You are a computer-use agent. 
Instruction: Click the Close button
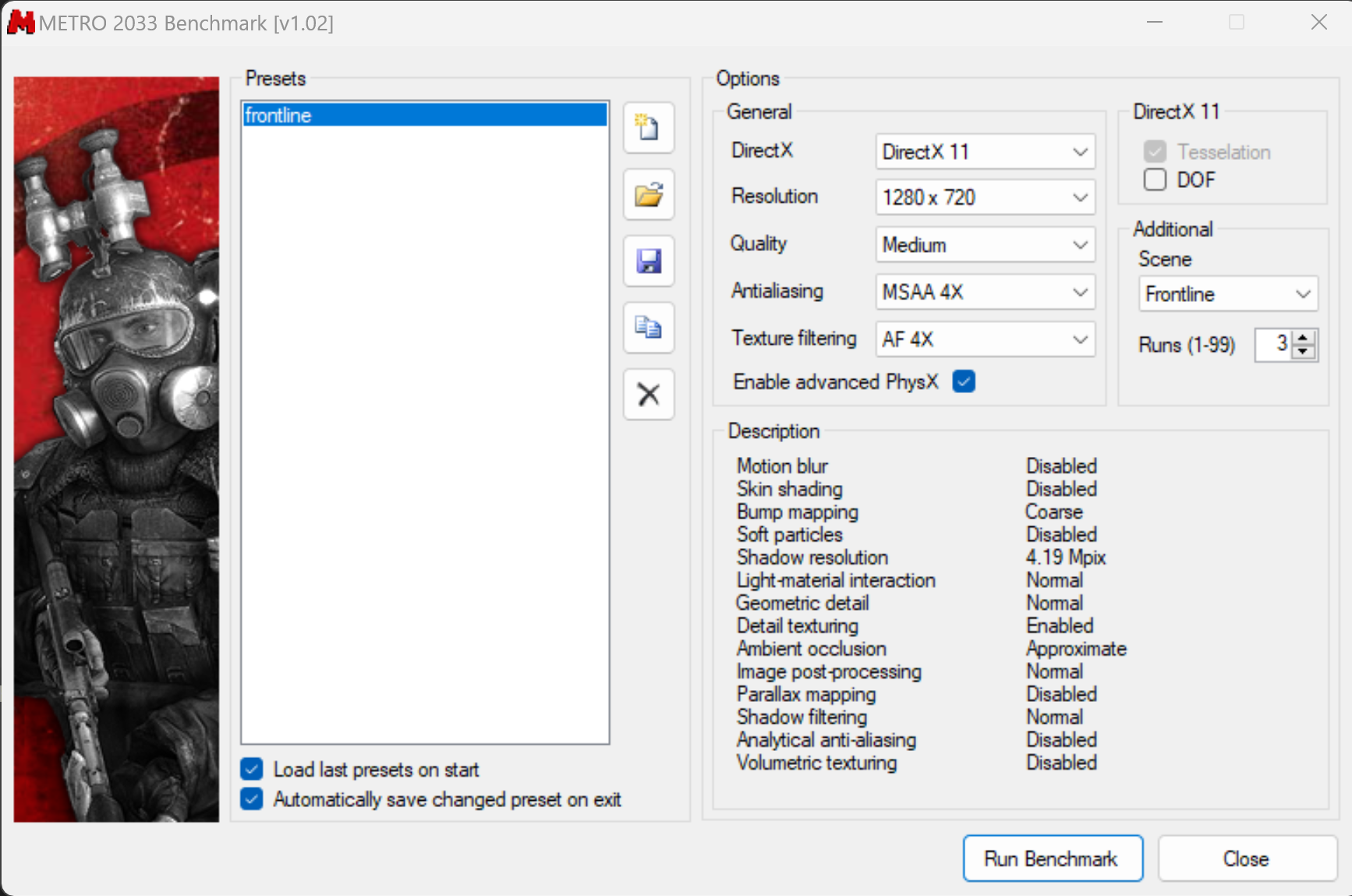click(x=1246, y=859)
